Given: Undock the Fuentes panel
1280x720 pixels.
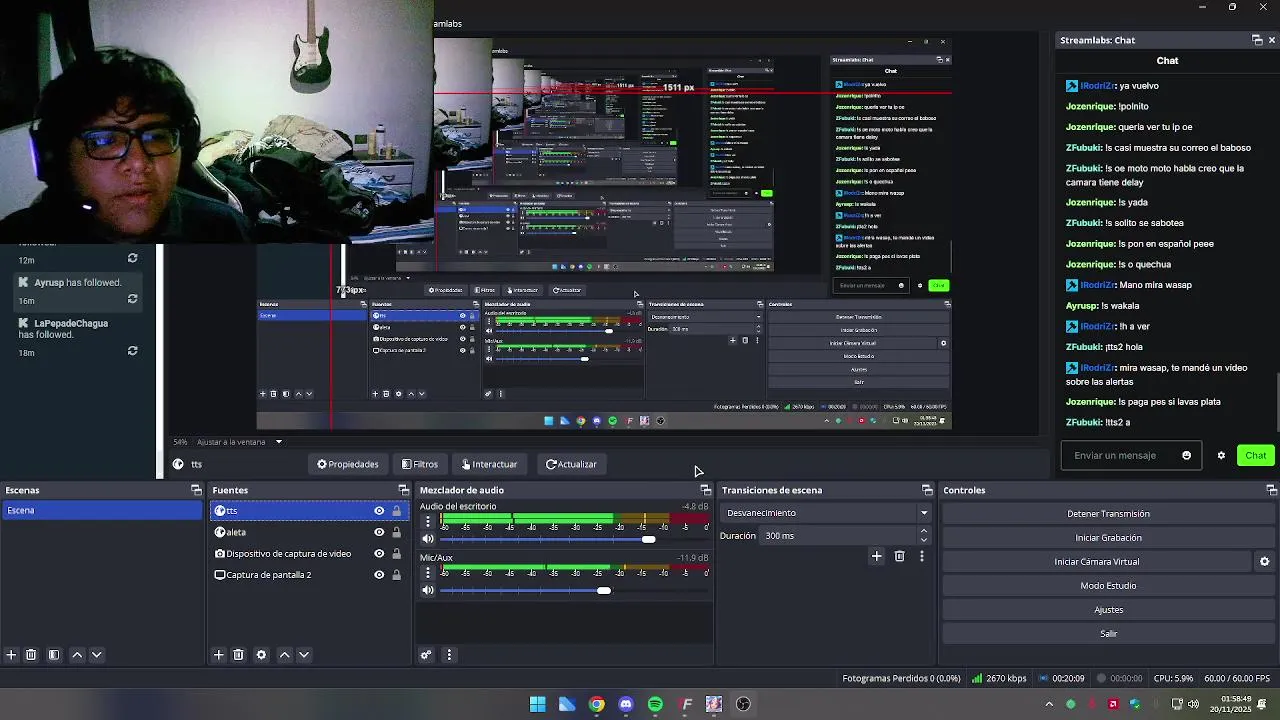Looking at the screenshot, I should [x=403, y=490].
